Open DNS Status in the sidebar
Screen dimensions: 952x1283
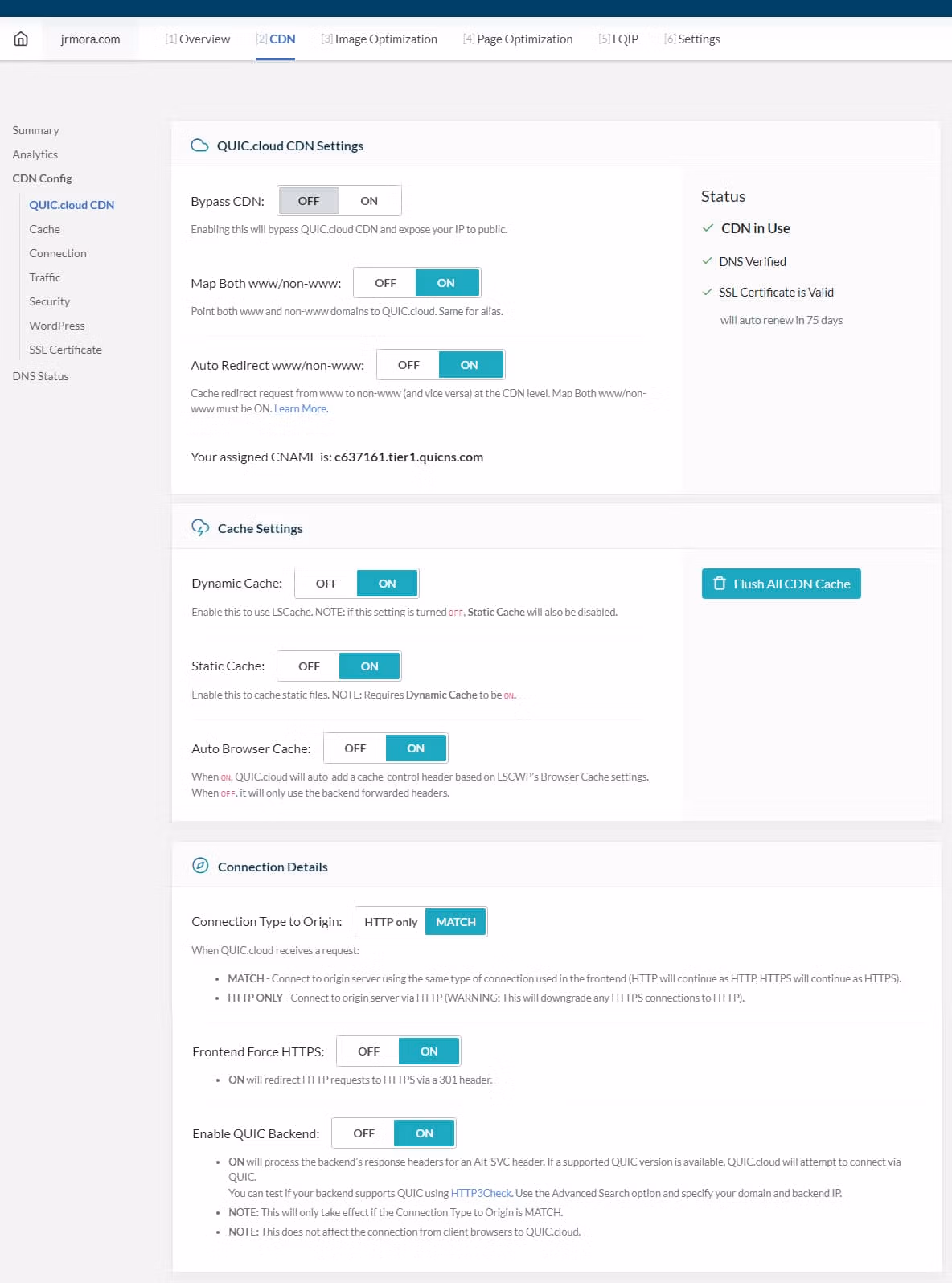[40, 376]
